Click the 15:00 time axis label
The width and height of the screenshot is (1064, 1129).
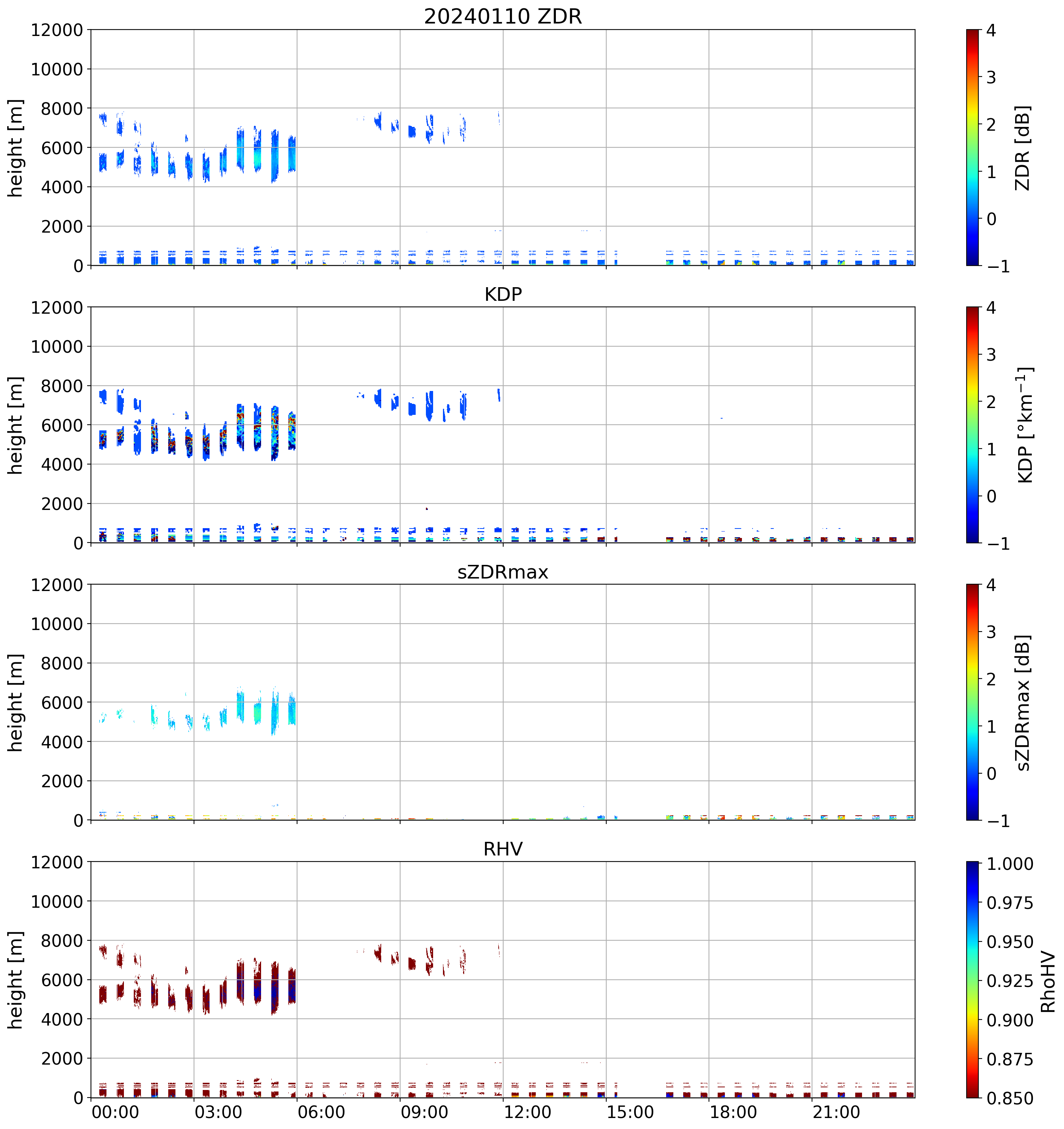click(630, 1112)
